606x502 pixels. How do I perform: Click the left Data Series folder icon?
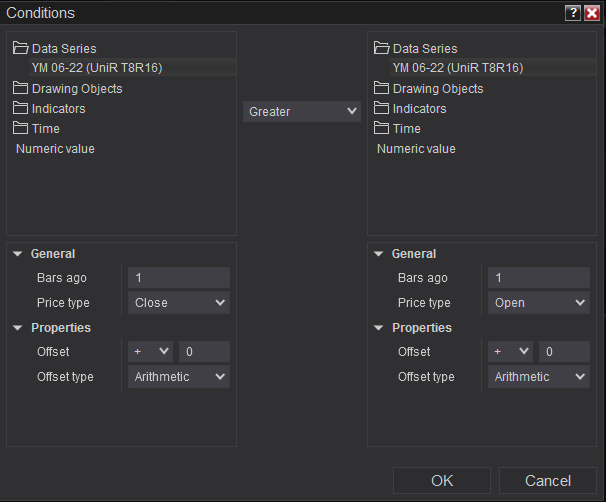pyautogui.click(x=21, y=48)
